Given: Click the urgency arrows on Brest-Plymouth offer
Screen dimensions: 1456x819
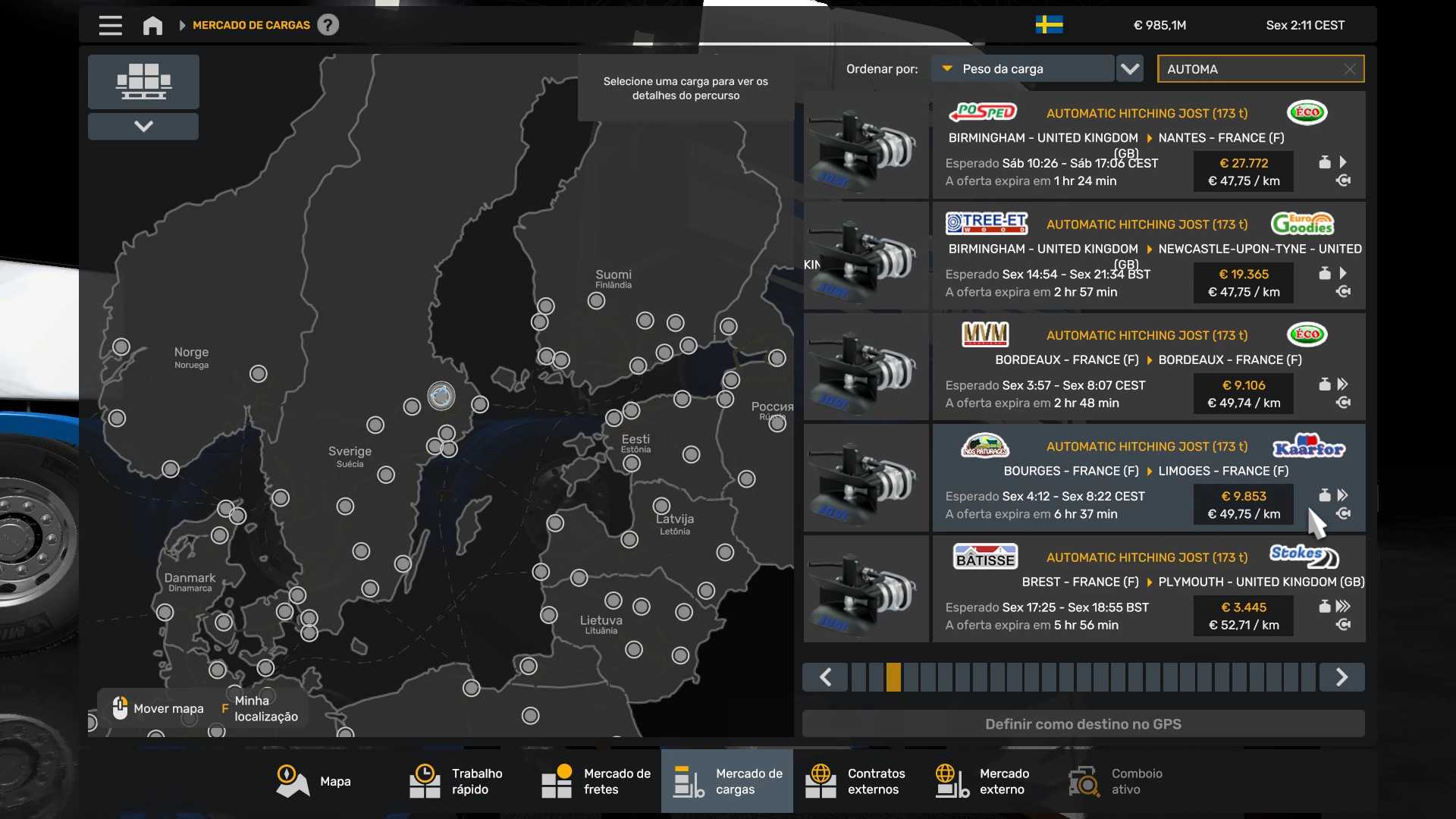Looking at the screenshot, I should pyautogui.click(x=1343, y=607).
